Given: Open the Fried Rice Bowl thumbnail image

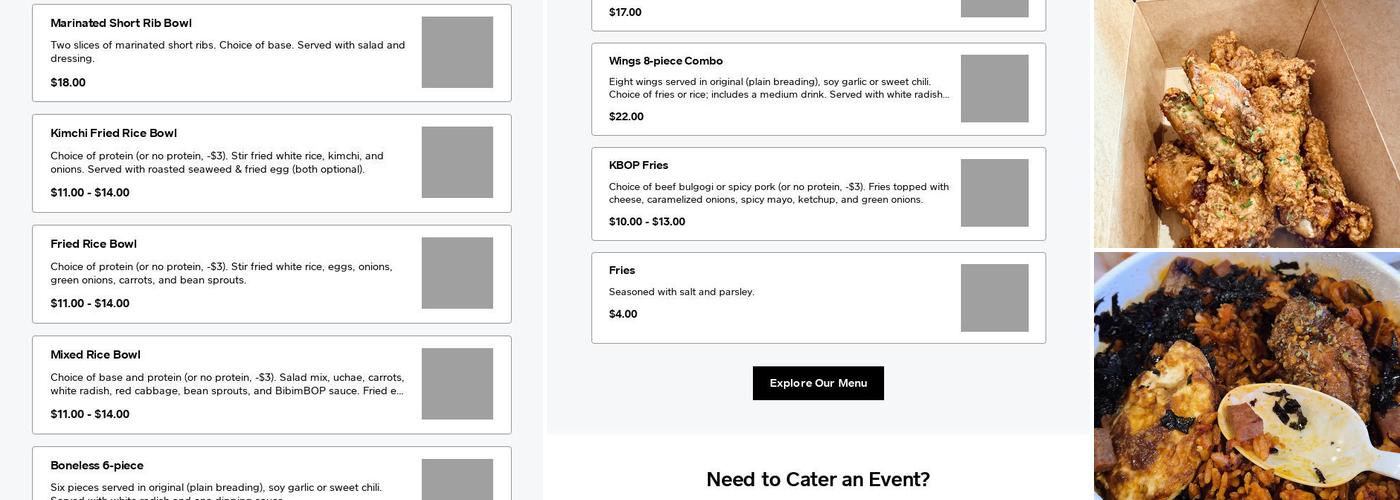Looking at the screenshot, I should 457,273.
